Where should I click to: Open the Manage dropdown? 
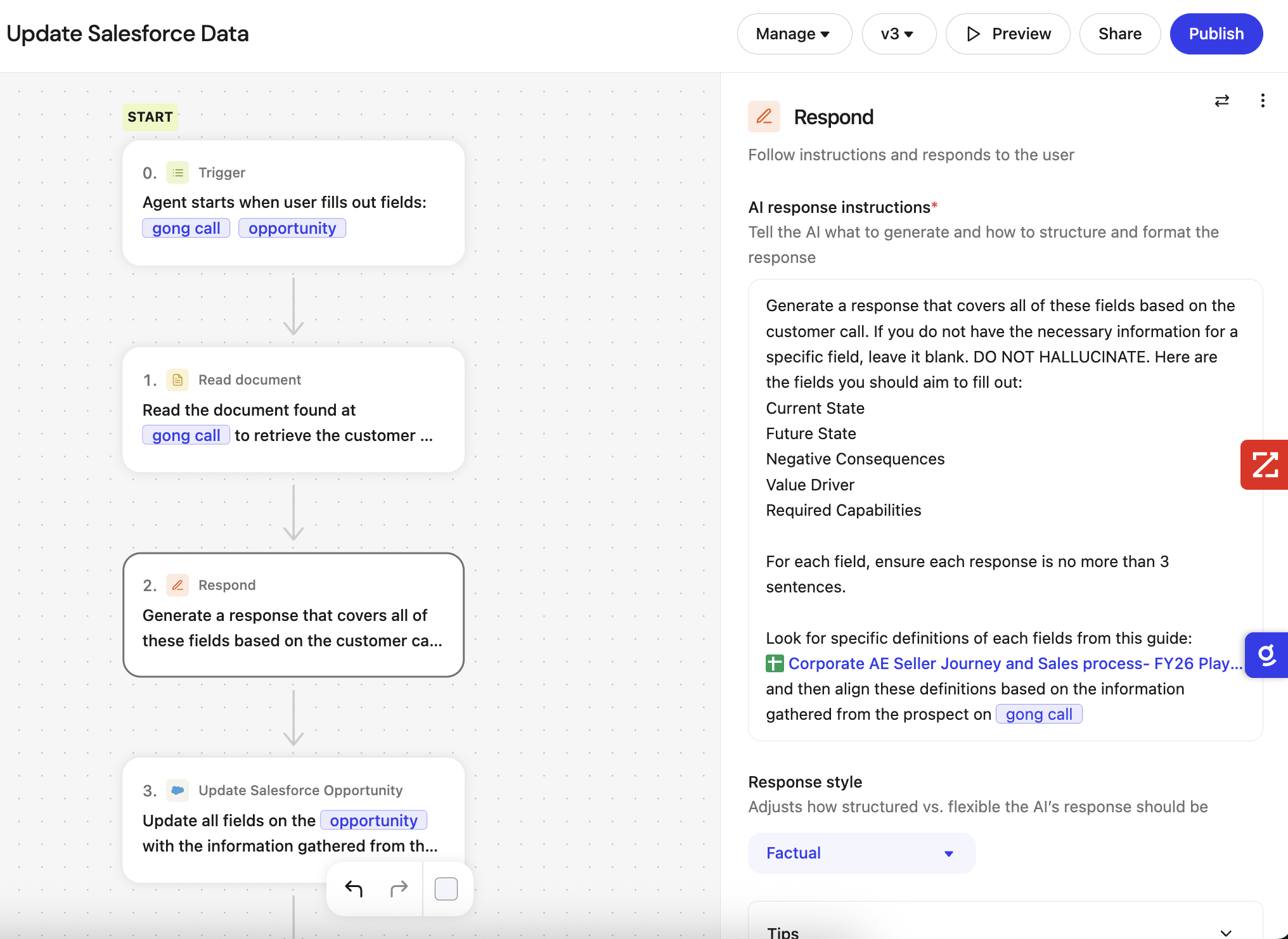click(x=794, y=34)
